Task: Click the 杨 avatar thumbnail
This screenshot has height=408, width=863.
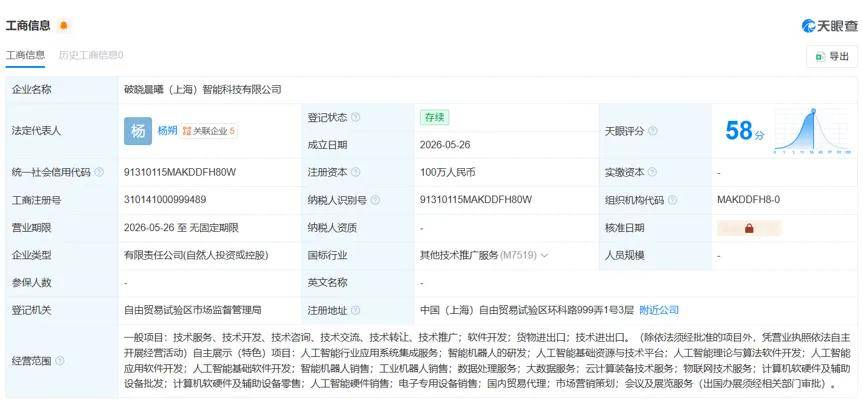Action: (138, 131)
